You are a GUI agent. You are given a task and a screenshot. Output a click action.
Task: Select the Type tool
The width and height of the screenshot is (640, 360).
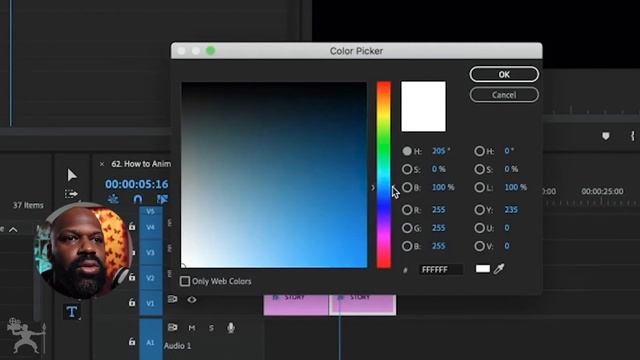pyautogui.click(x=72, y=311)
